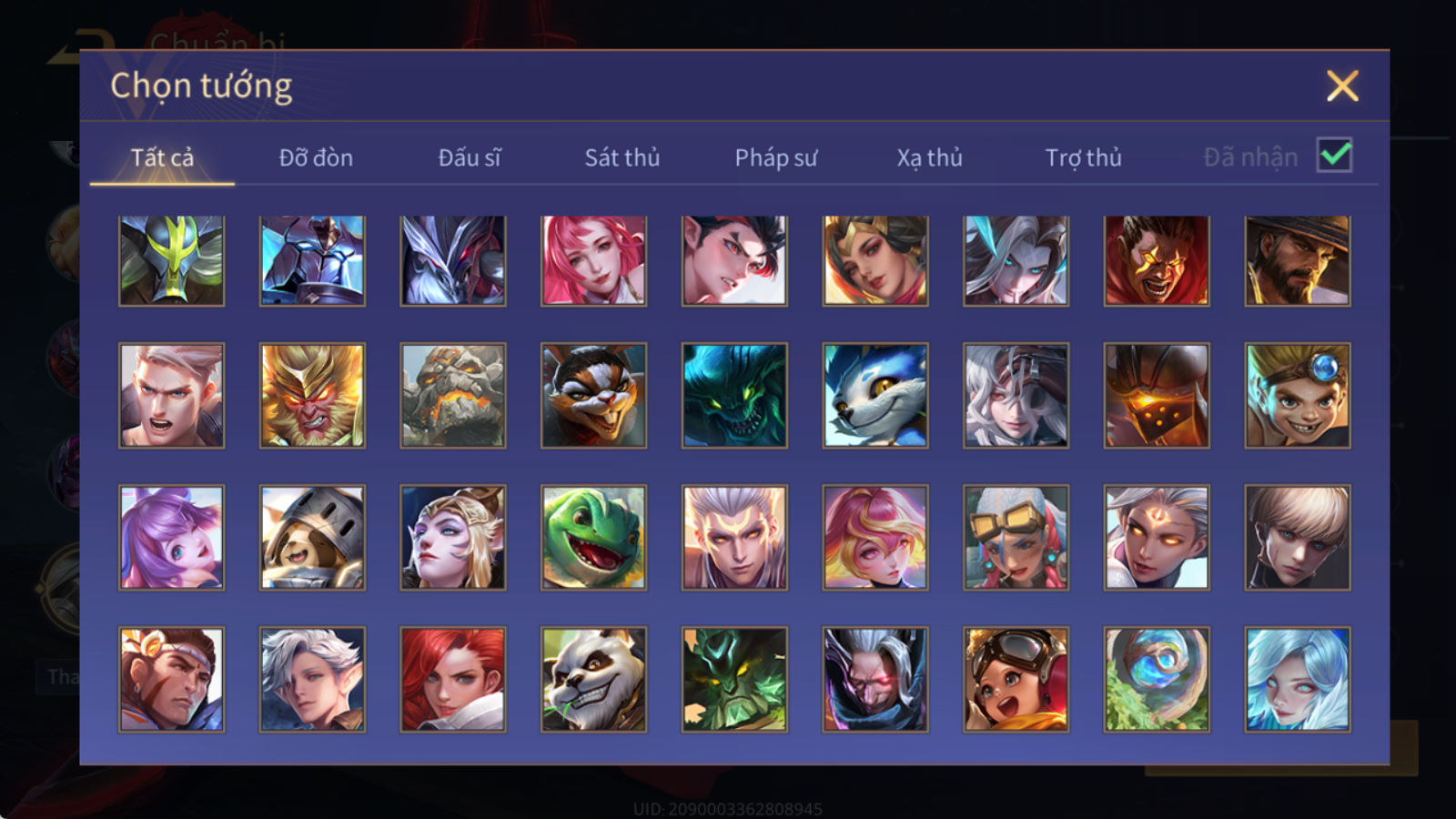Filter heroes by Xạ thủ

pos(929,157)
